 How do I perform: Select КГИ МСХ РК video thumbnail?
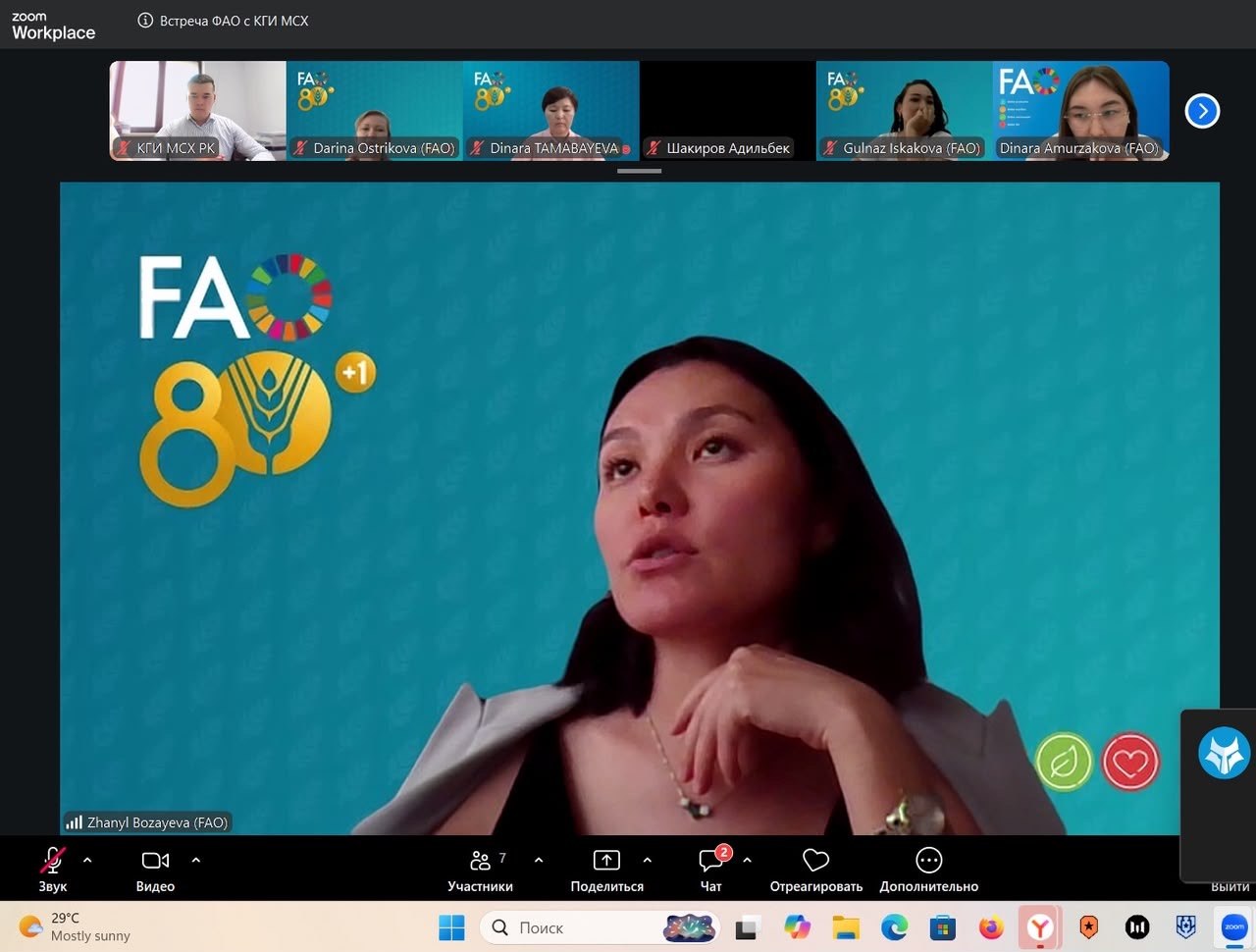pyautogui.click(x=197, y=111)
